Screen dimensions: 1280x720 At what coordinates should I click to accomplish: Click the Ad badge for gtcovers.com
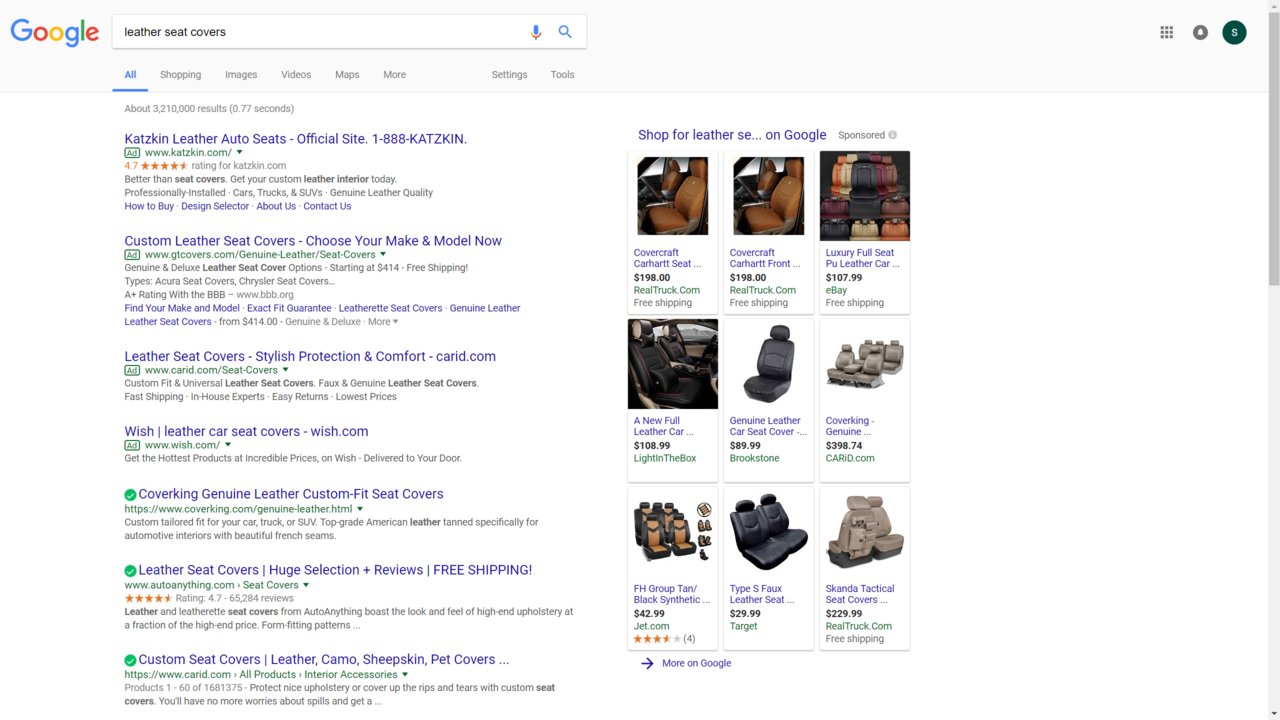coord(132,255)
